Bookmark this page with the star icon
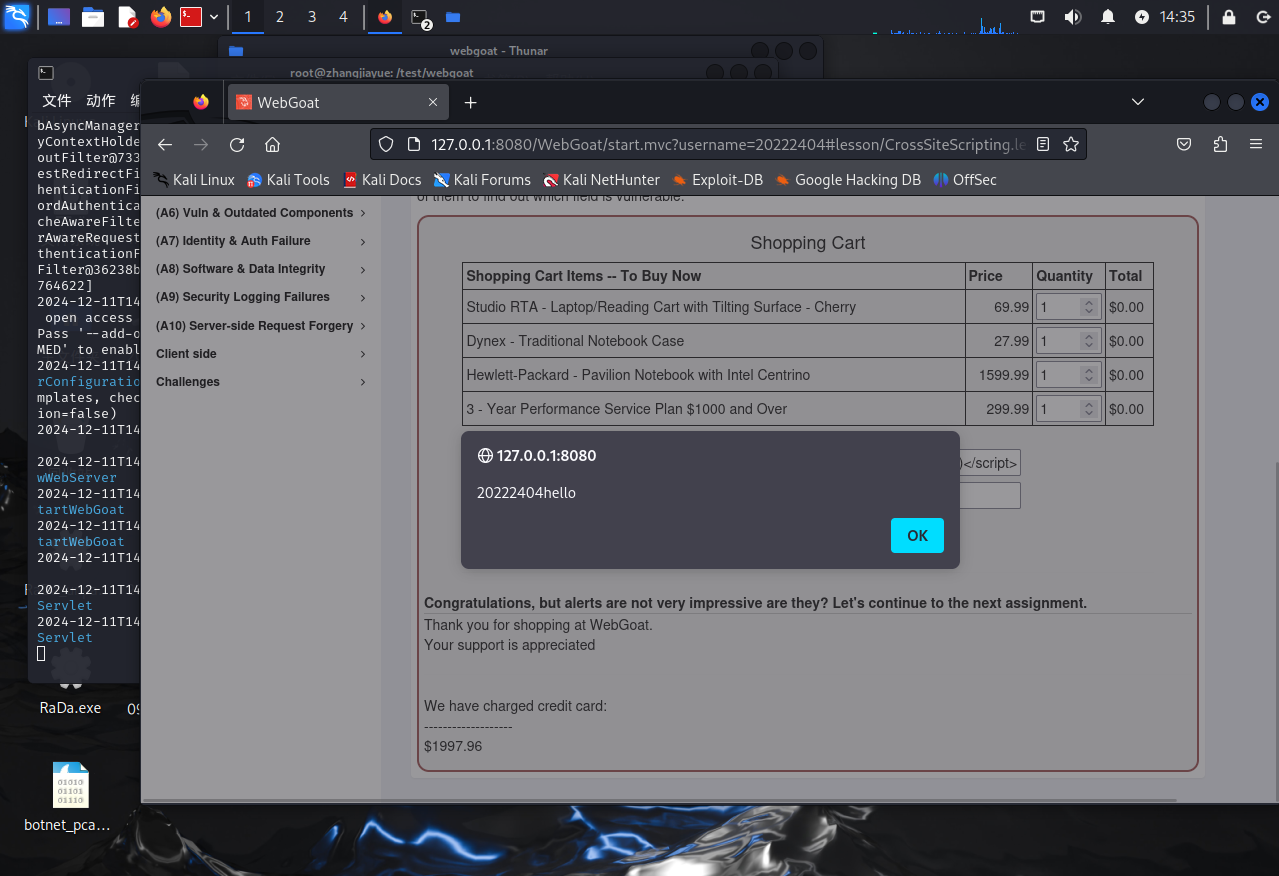The image size is (1279, 876). tap(1071, 144)
